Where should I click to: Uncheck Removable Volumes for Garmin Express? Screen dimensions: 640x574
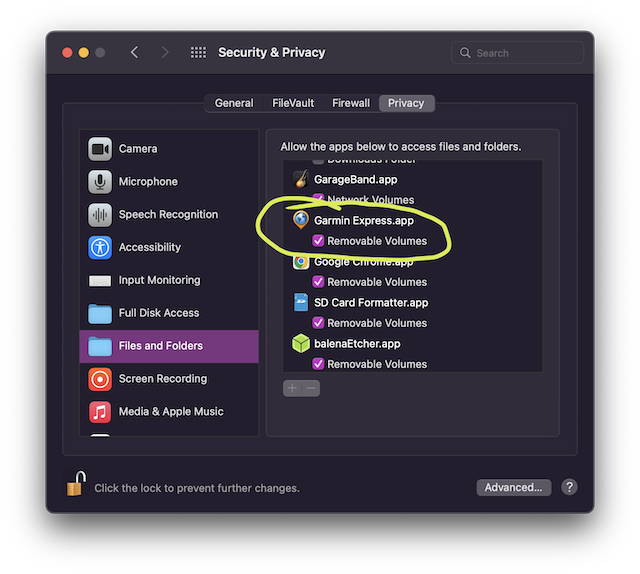point(318,241)
